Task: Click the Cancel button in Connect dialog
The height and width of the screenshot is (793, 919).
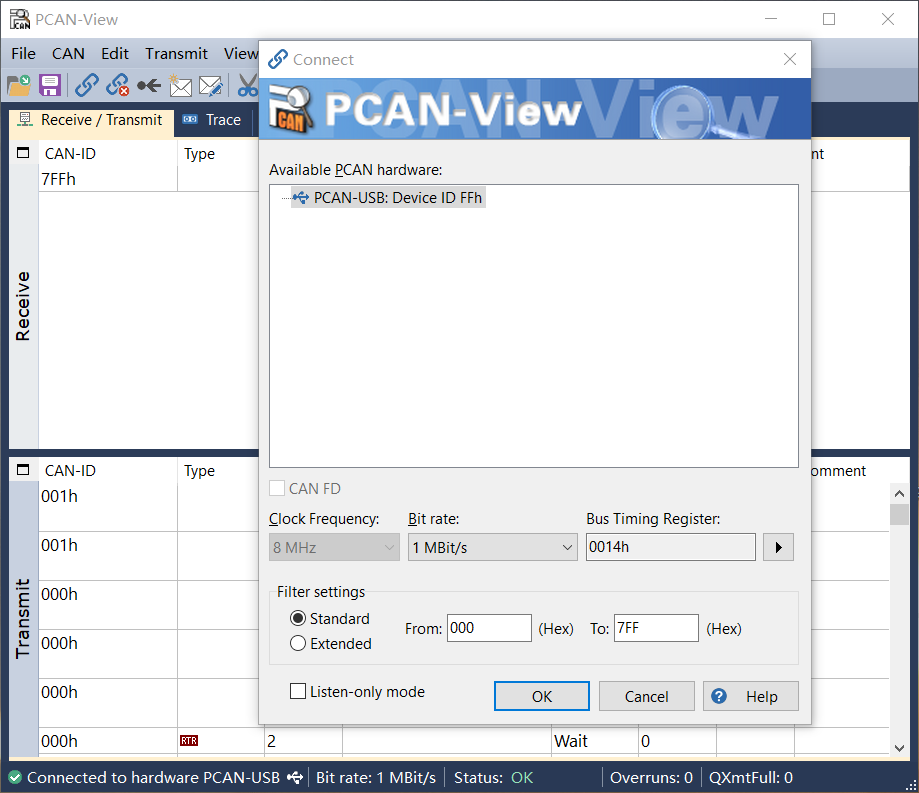Action: pyautogui.click(x=646, y=696)
